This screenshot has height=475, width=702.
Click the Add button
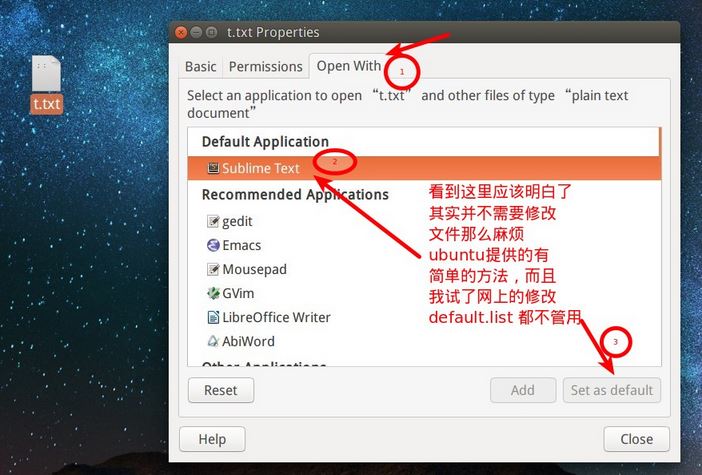pyautogui.click(x=523, y=390)
